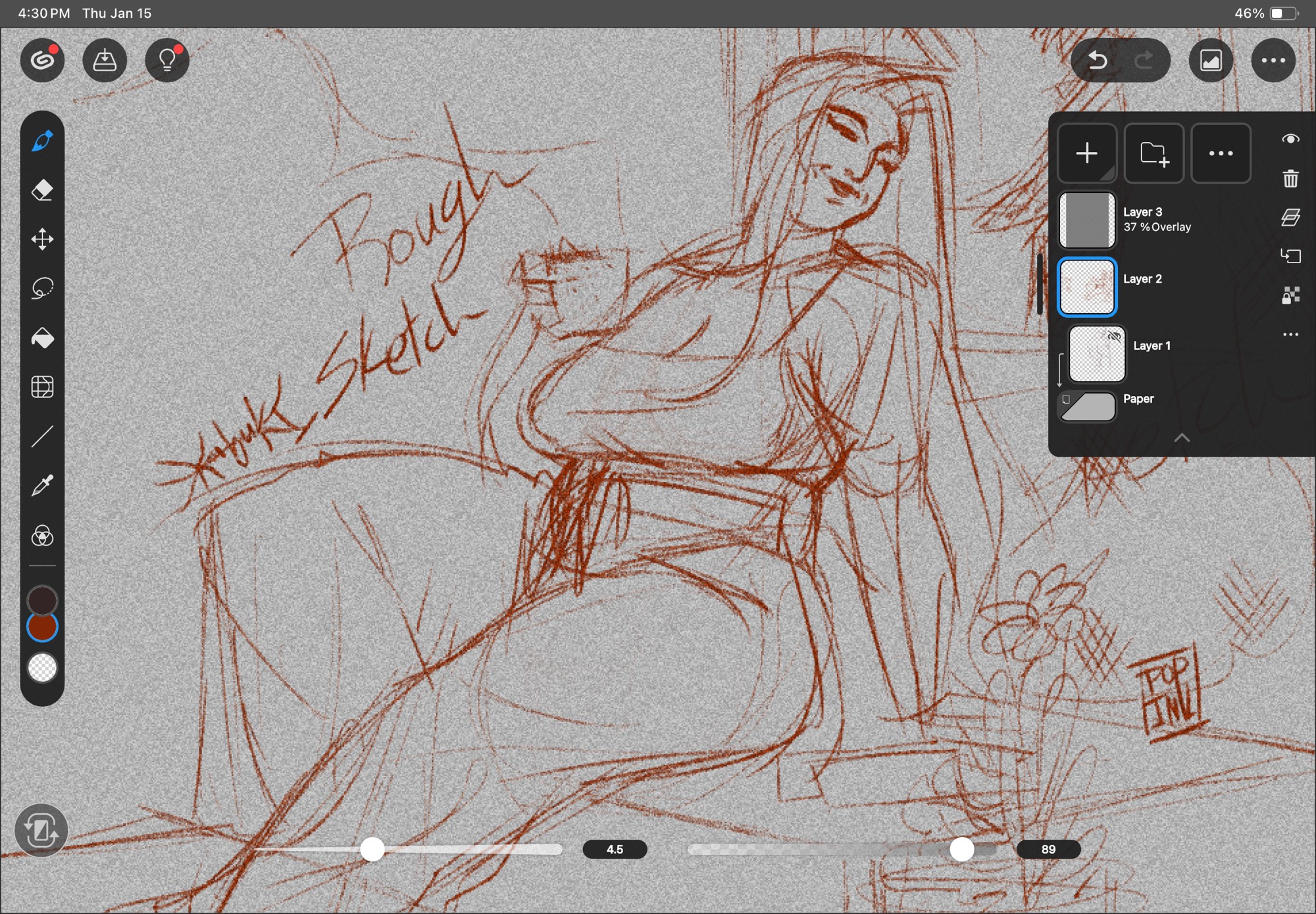The width and height of the screenshot is (1316, 914).
Task: Select the red-brown color swatch
Action: tap(42, 627)
